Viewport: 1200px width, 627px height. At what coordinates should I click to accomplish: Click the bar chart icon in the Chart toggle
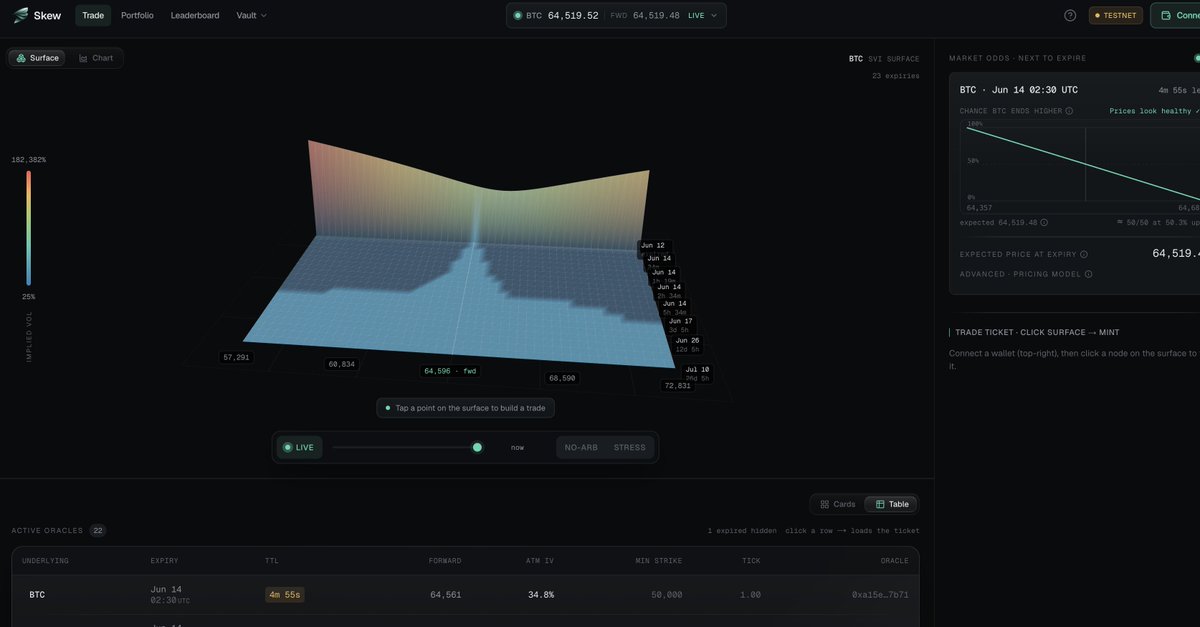(x=83, y=58)
